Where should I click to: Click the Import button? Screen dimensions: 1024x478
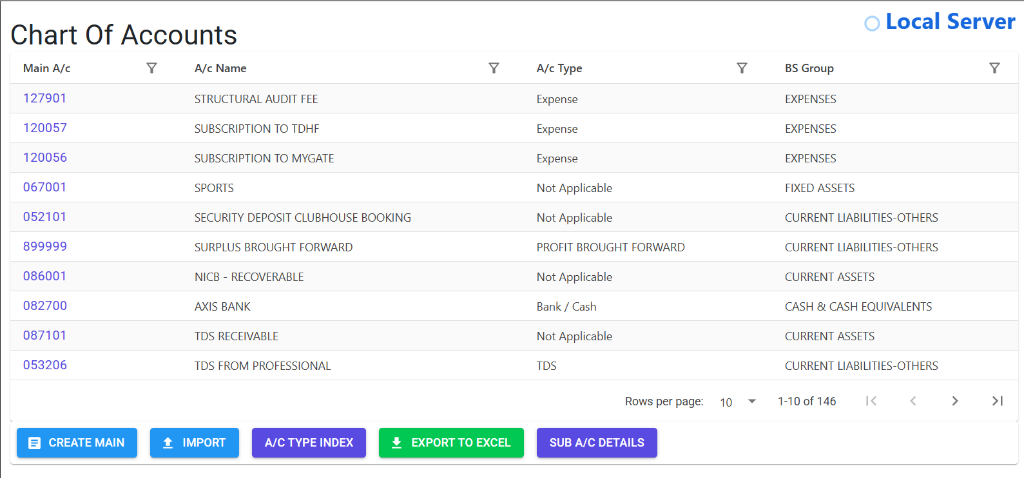click(195, 443)
